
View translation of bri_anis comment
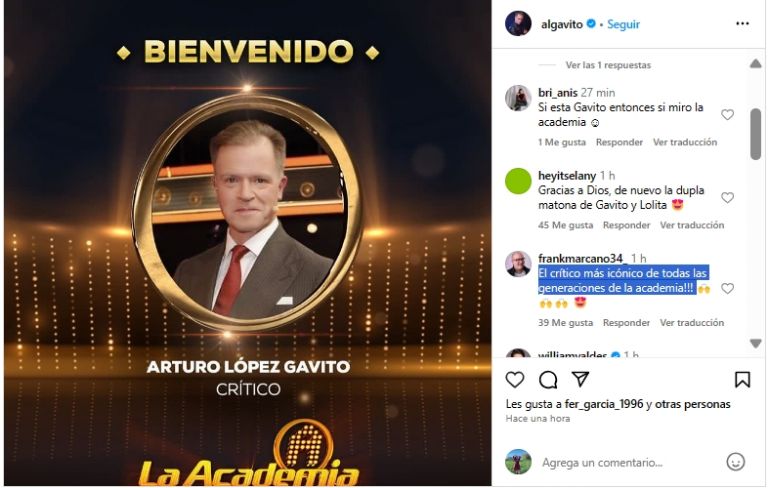pos(685,142)
